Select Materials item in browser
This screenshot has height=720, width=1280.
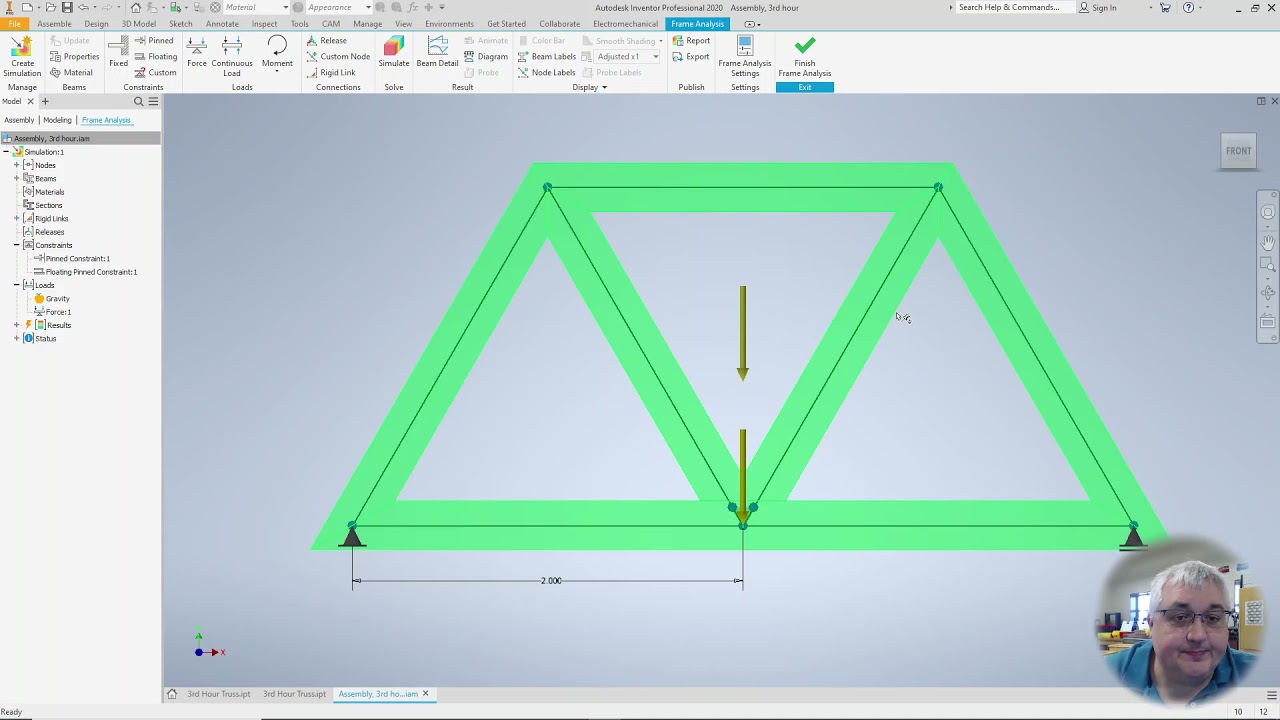[x=49, y=192]
